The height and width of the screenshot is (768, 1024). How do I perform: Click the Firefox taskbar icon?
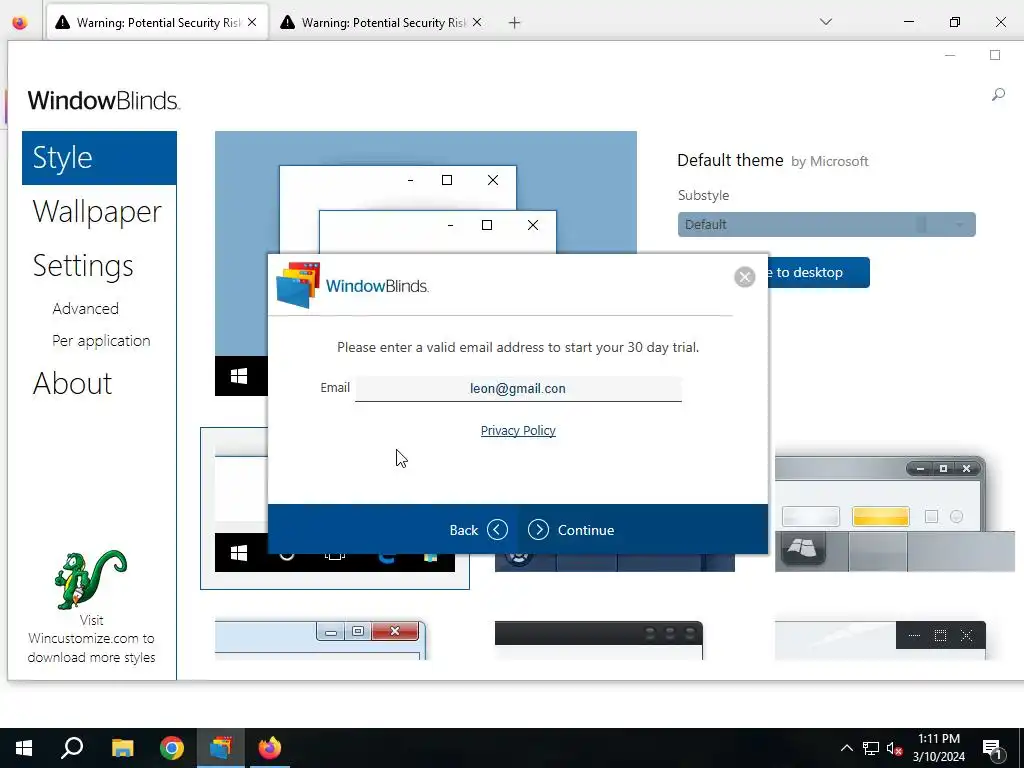270,748
